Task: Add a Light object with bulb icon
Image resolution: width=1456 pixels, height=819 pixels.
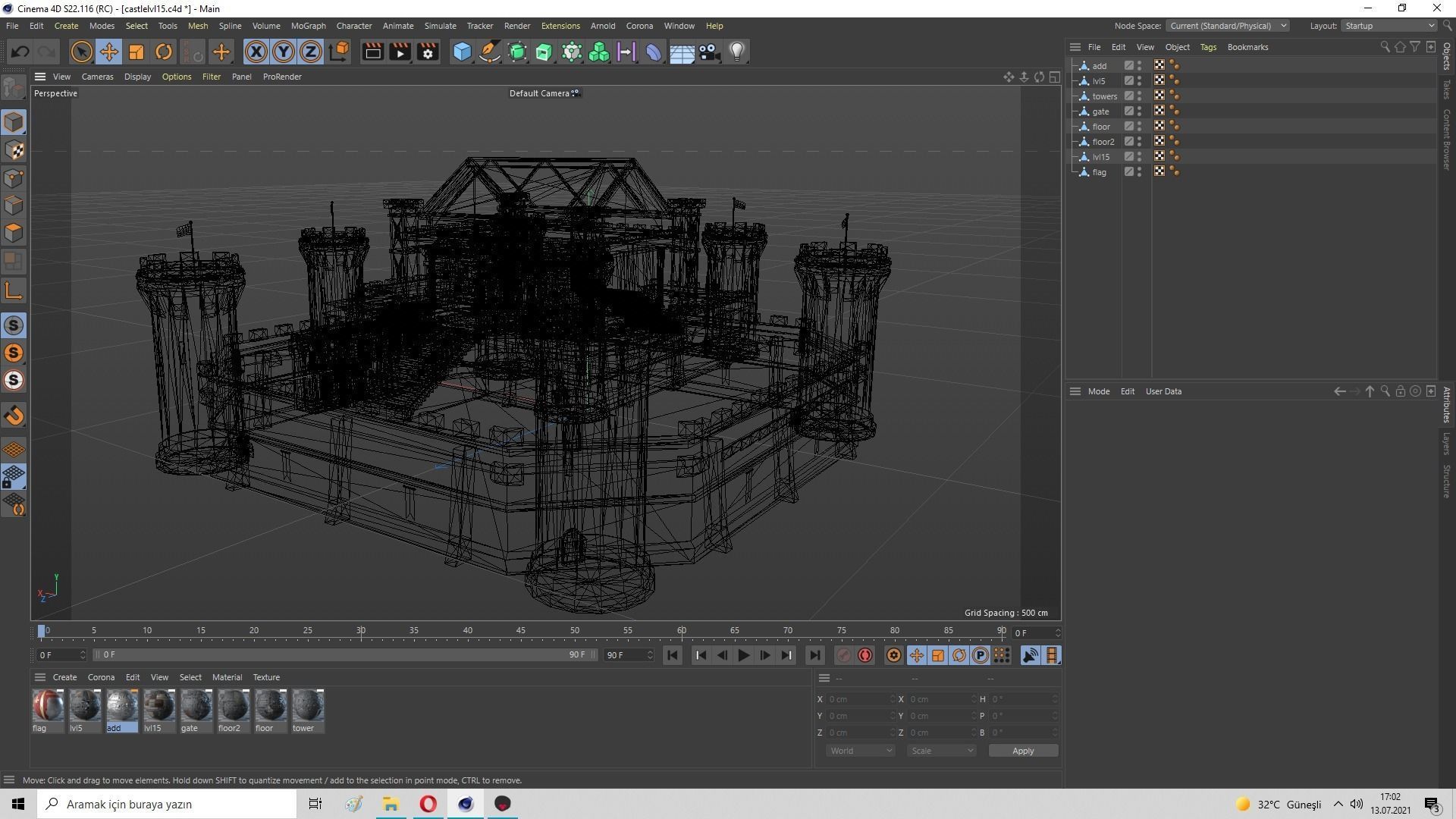Action: coord(737,52)
